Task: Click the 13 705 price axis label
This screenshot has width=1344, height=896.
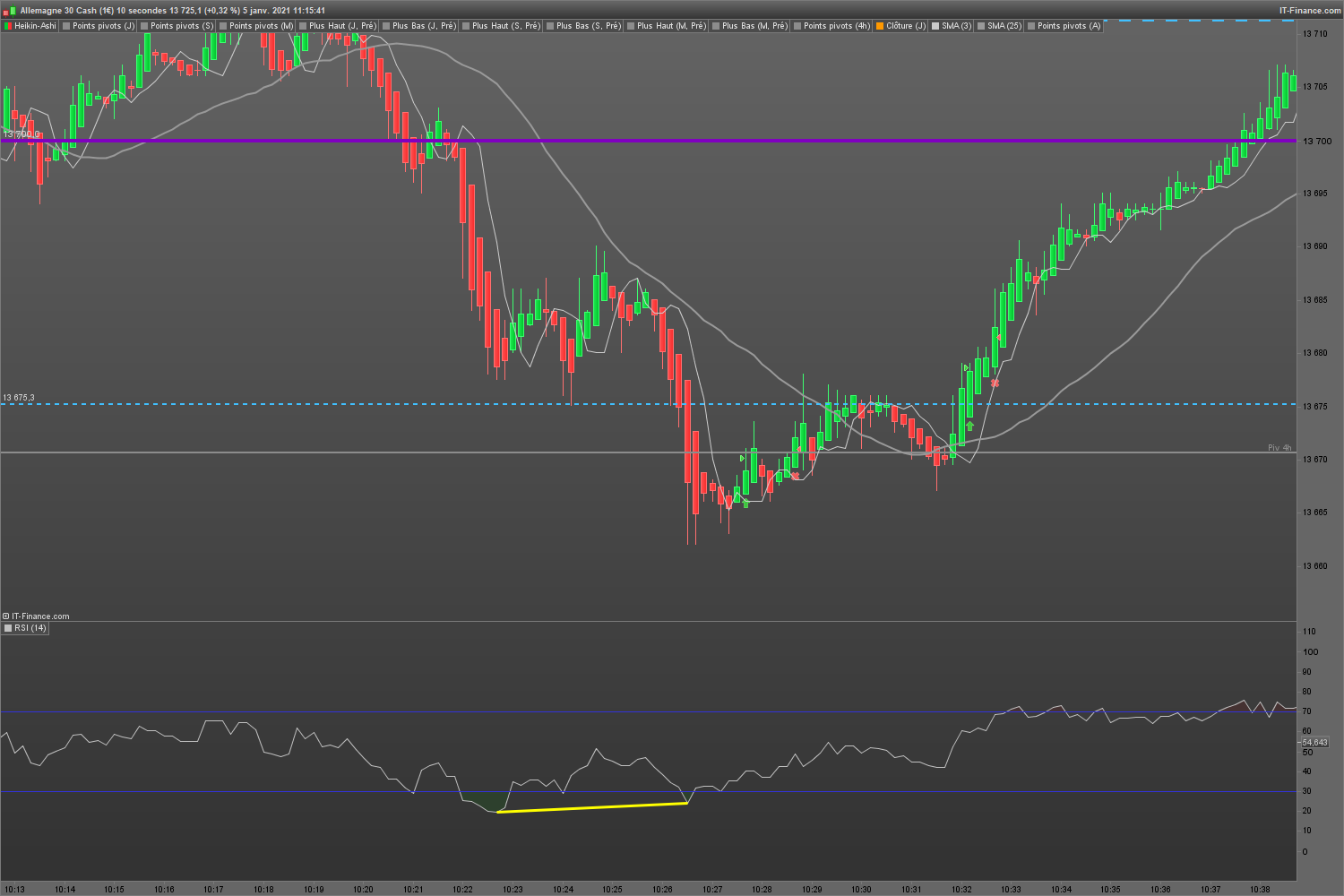Action: [1315, 87]
